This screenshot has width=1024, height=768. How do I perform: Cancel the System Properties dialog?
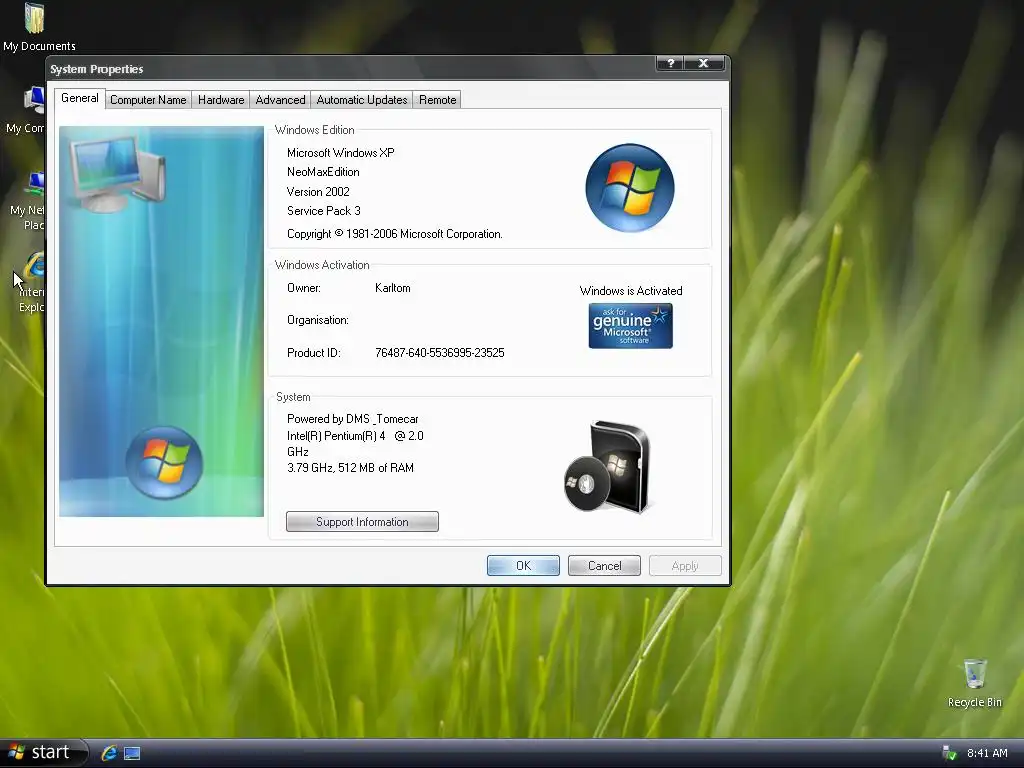tap(604, 566)
